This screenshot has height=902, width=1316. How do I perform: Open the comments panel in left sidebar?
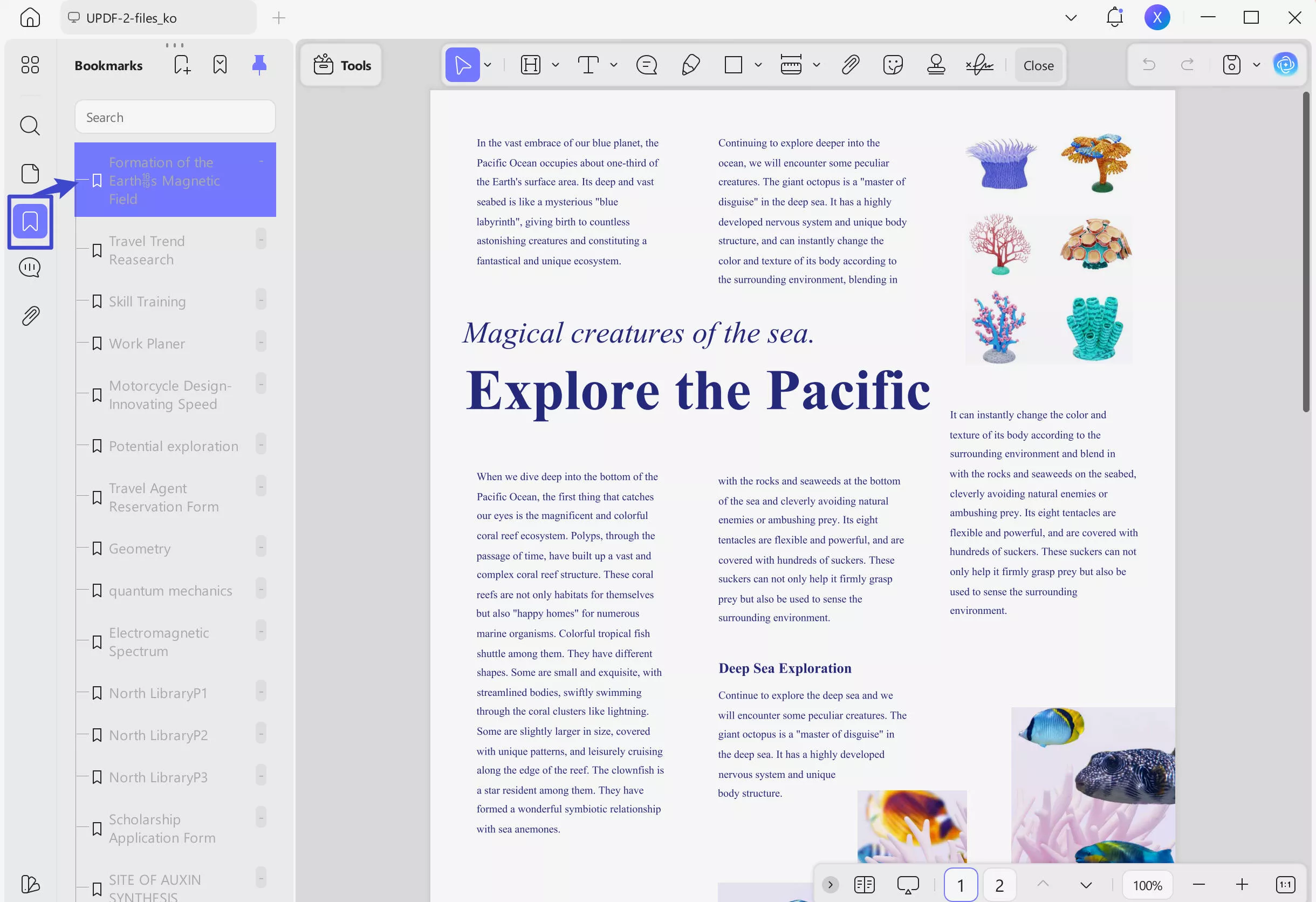point(30,268)
